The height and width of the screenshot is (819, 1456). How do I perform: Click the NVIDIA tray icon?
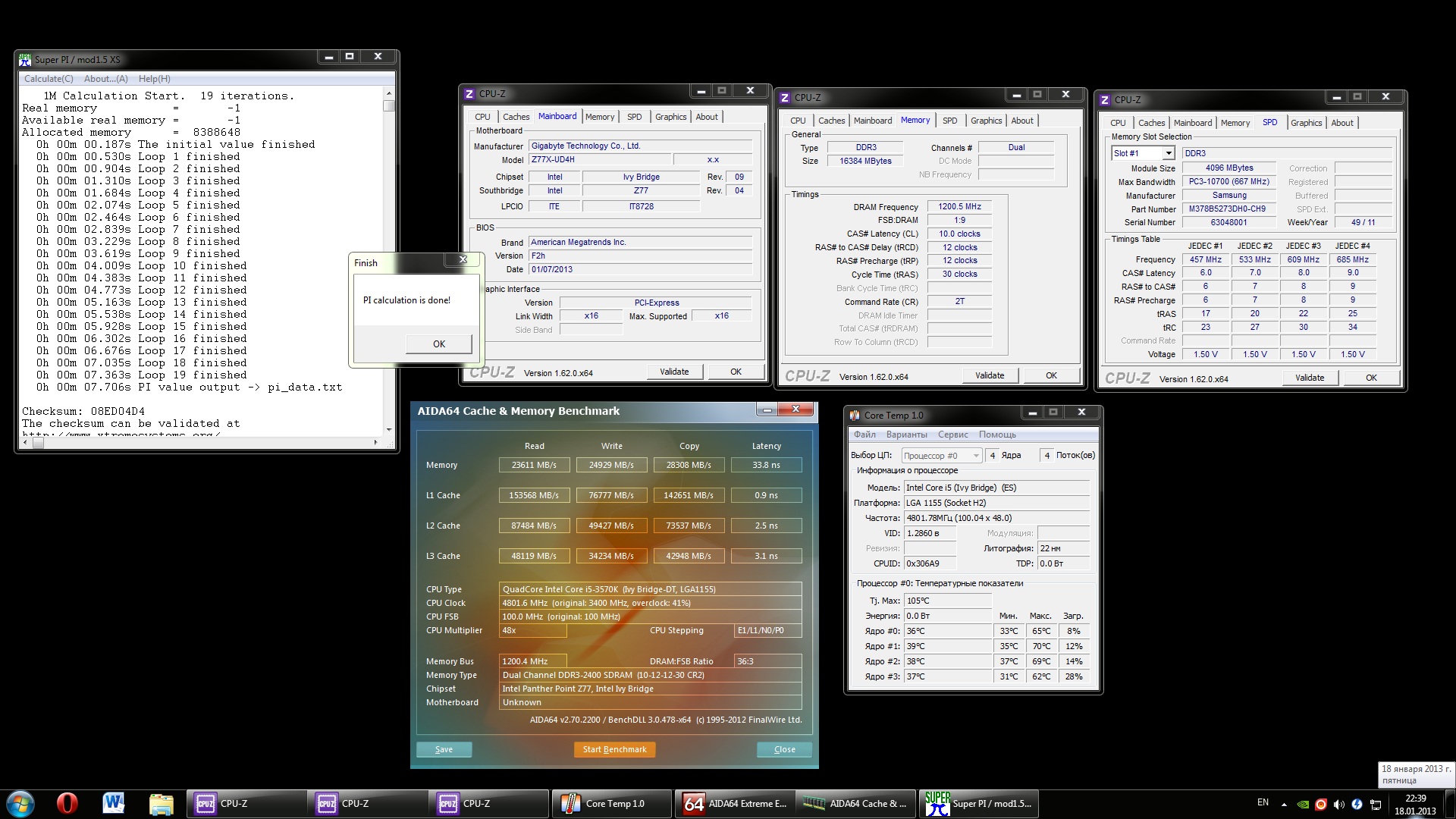(1303, 804)
